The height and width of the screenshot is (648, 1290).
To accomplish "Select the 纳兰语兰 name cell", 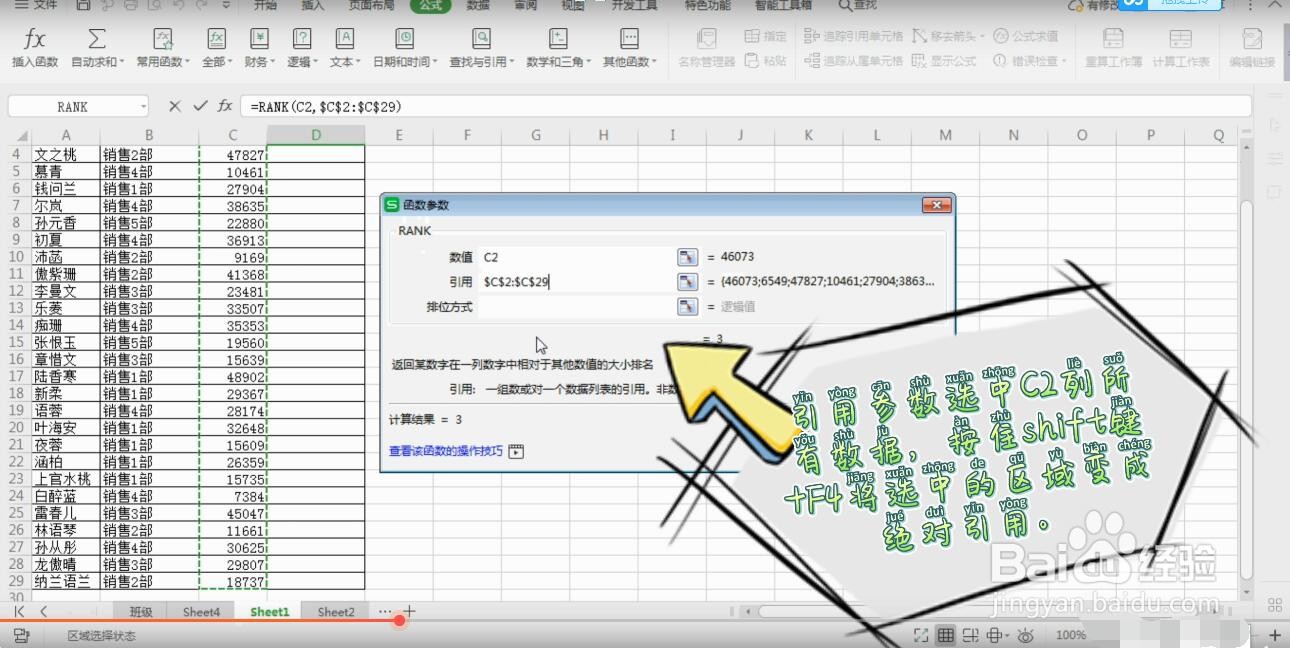I will (65, 582).
